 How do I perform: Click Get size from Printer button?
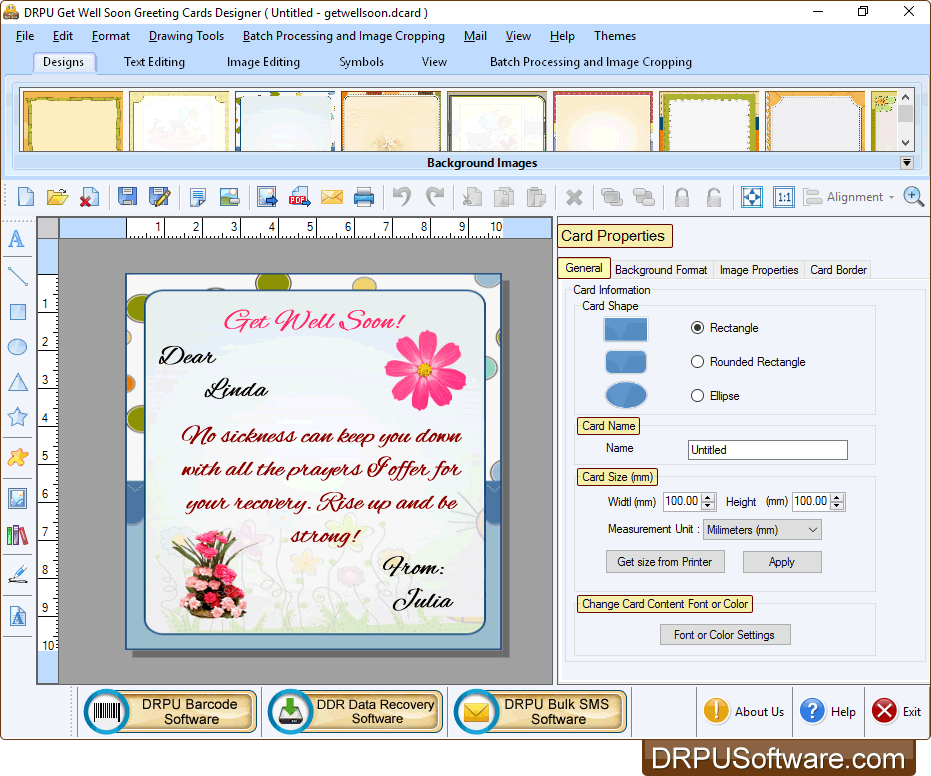(665, 562)
